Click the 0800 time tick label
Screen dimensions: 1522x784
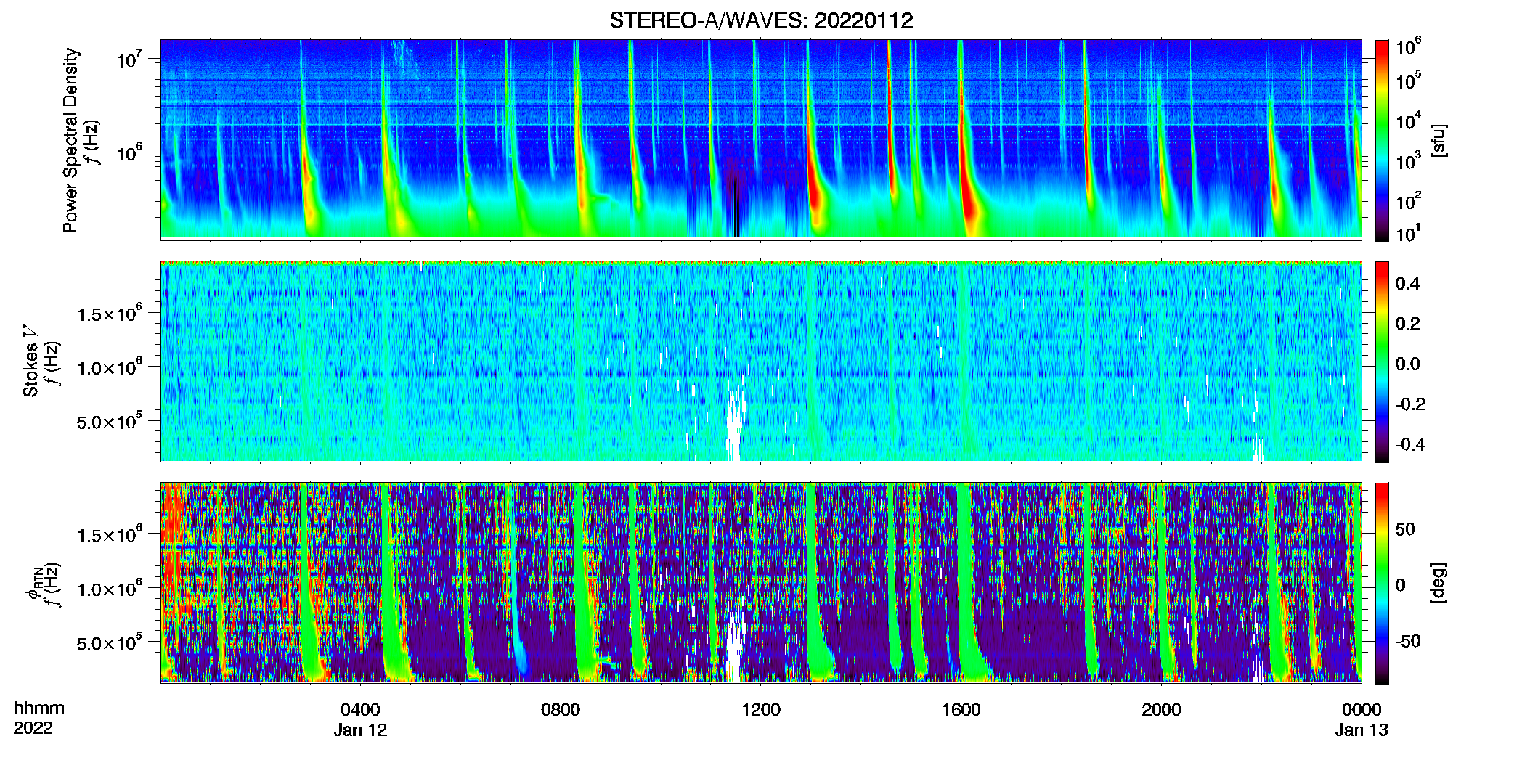click(x=561, y=709)
